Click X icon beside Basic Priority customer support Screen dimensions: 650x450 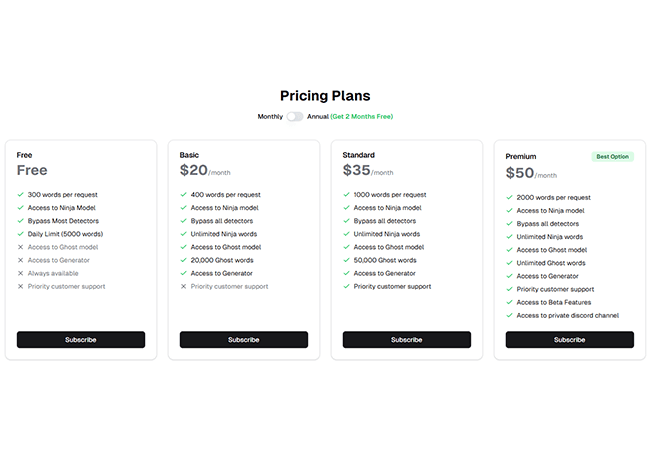tap(184, 286)
